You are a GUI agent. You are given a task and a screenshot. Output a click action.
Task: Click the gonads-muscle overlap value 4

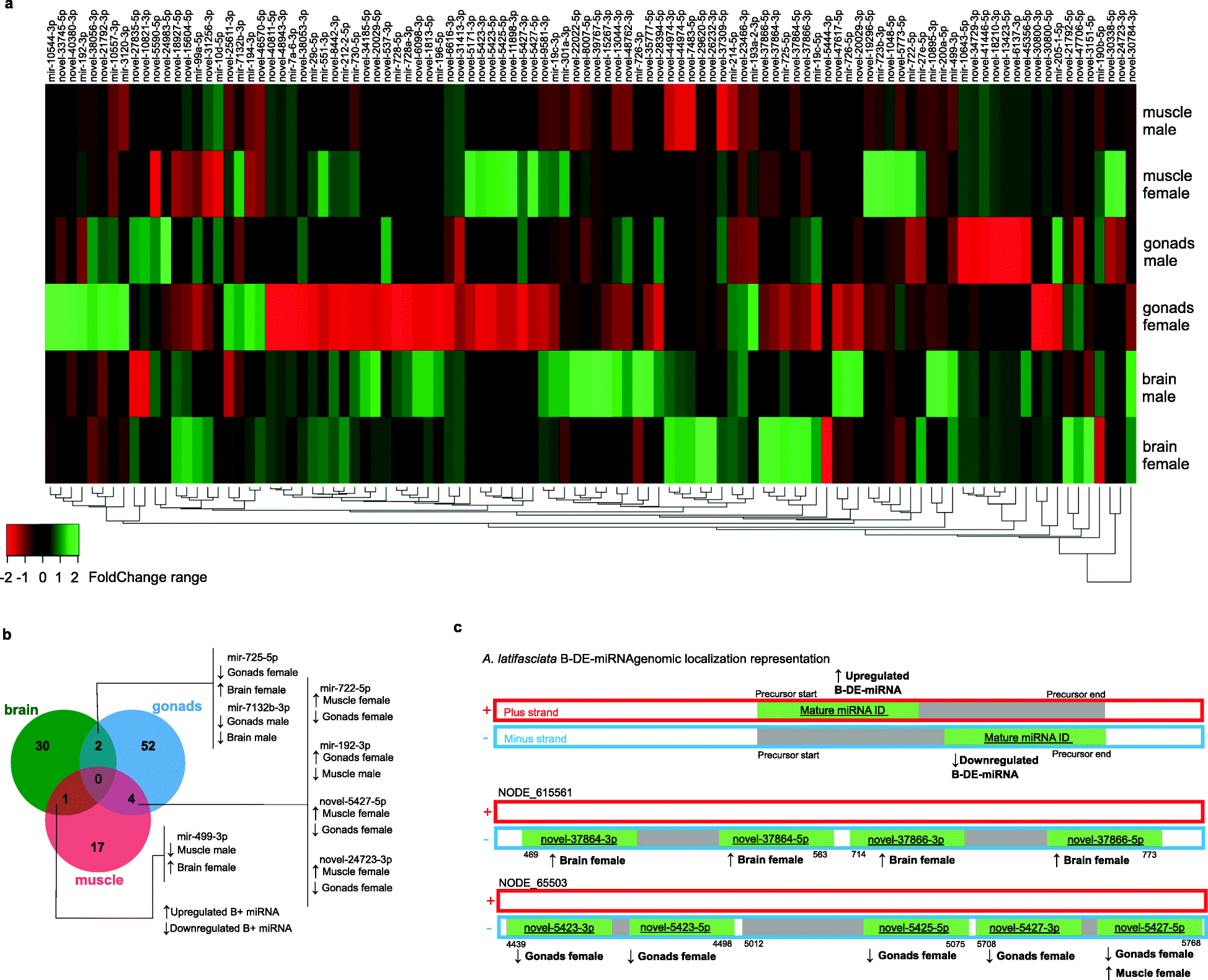point(131,799)
